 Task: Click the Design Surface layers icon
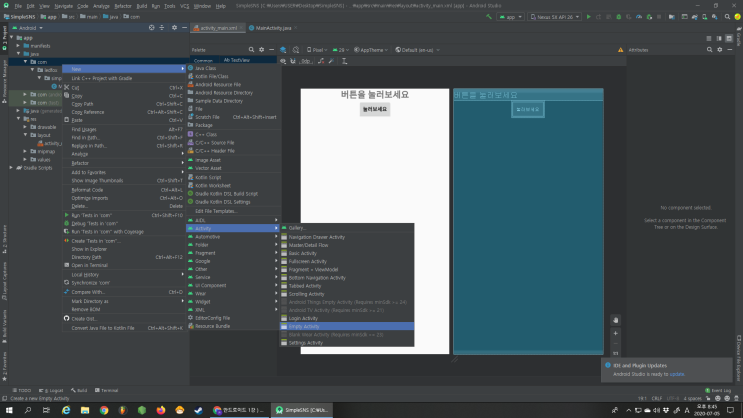click(x=283, y=50)
